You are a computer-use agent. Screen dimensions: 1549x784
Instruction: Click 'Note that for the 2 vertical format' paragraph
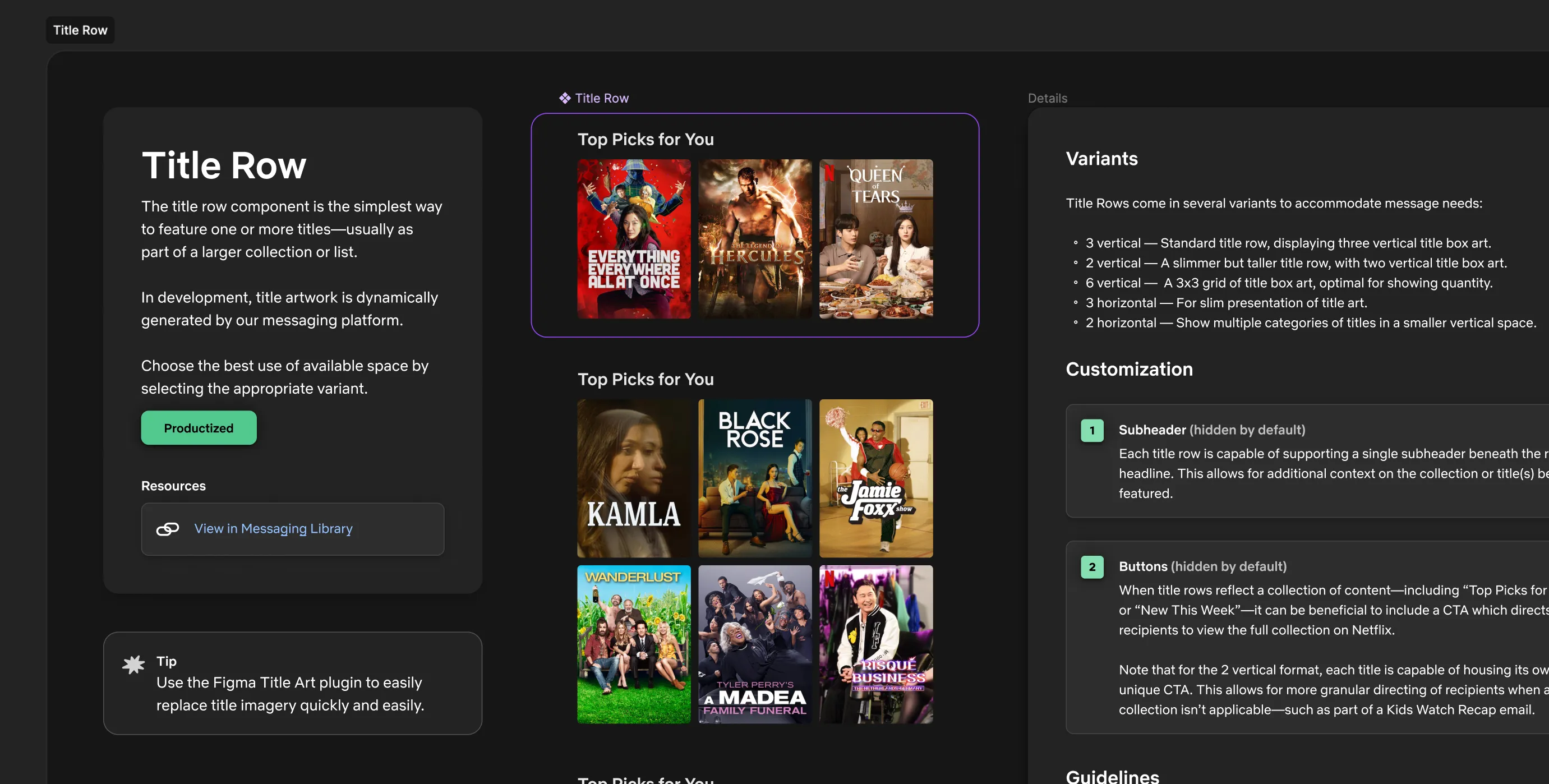coord(1333,690)
